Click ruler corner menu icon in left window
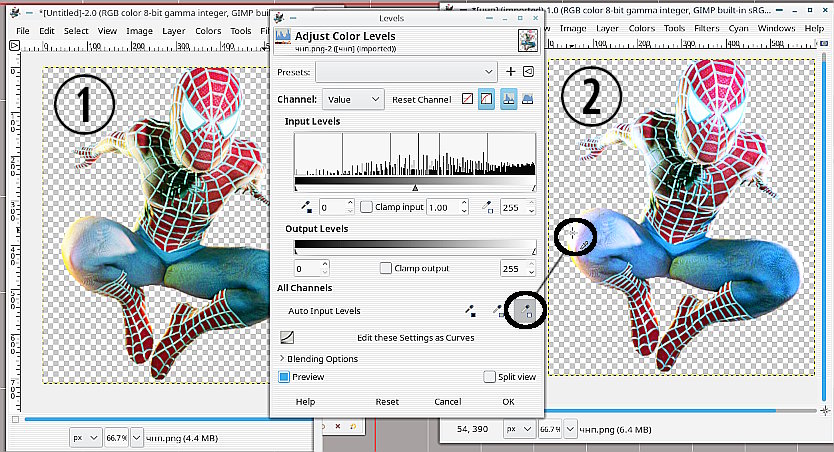The width and height of the screenshot is (834, 452). (x=14, y=46)
